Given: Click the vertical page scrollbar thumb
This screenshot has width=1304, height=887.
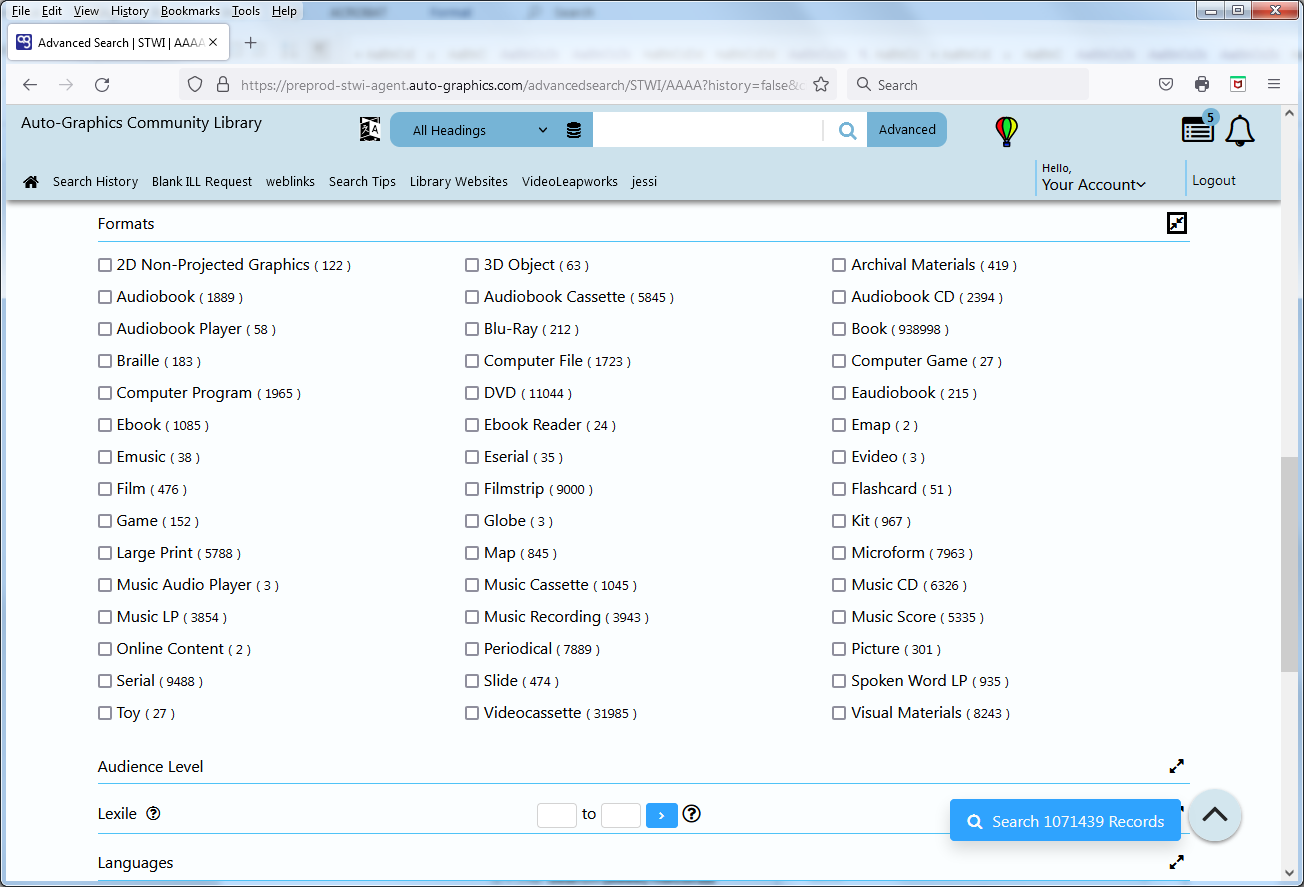Looking at the screenshot, I should point(1290,563).
